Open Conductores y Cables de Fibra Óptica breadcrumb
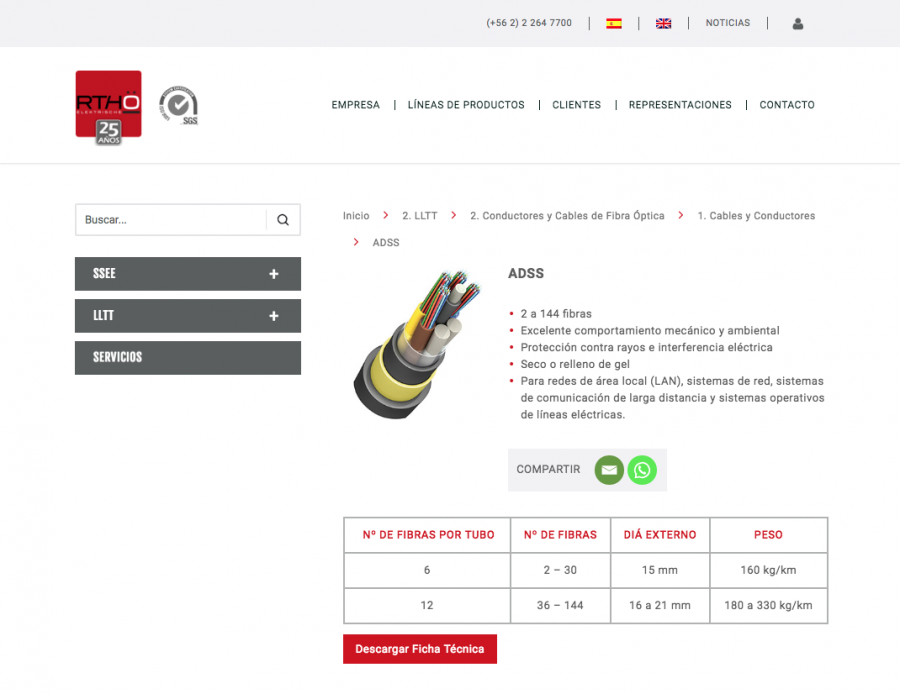 (567, 216)
